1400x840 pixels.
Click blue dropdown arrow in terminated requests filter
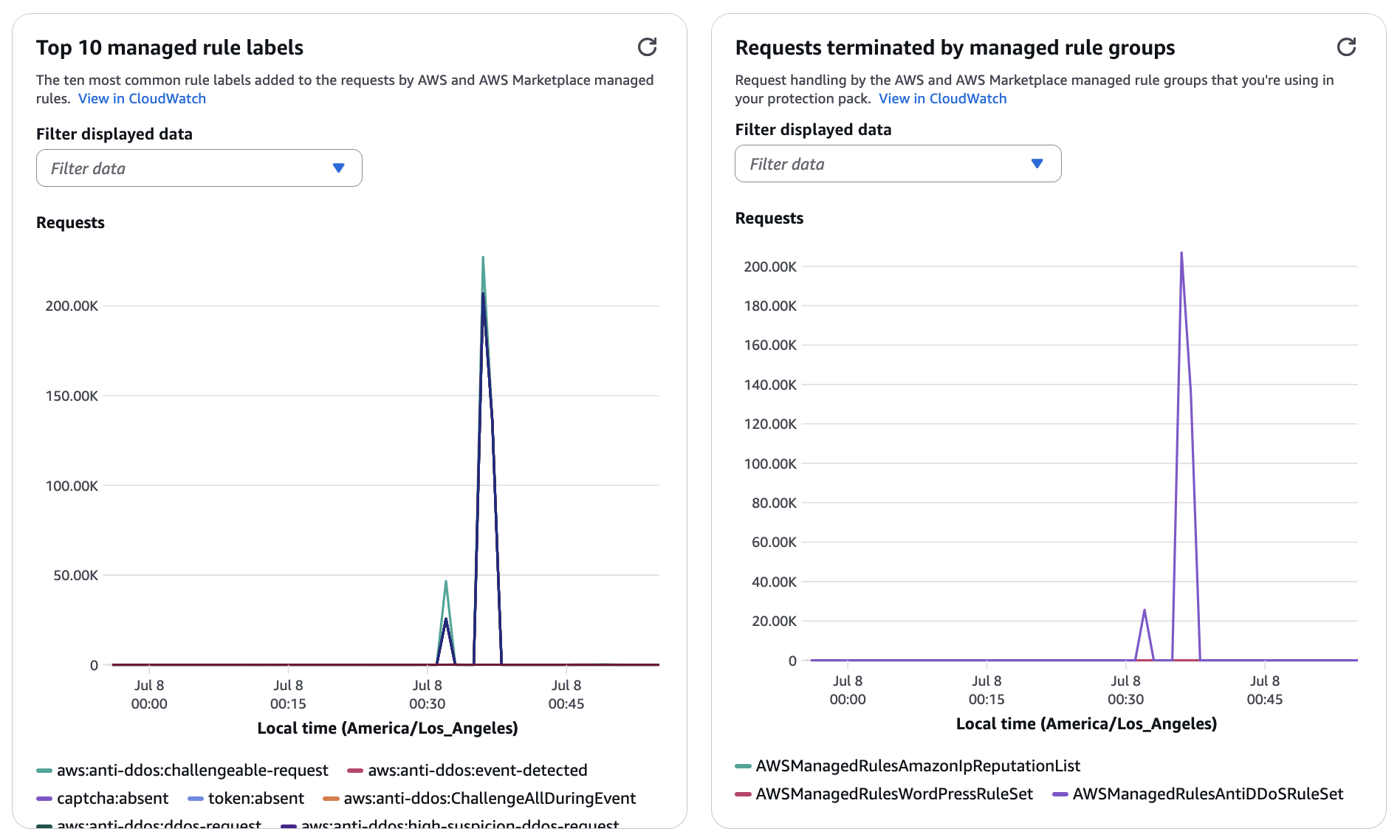pos(1037,164)
